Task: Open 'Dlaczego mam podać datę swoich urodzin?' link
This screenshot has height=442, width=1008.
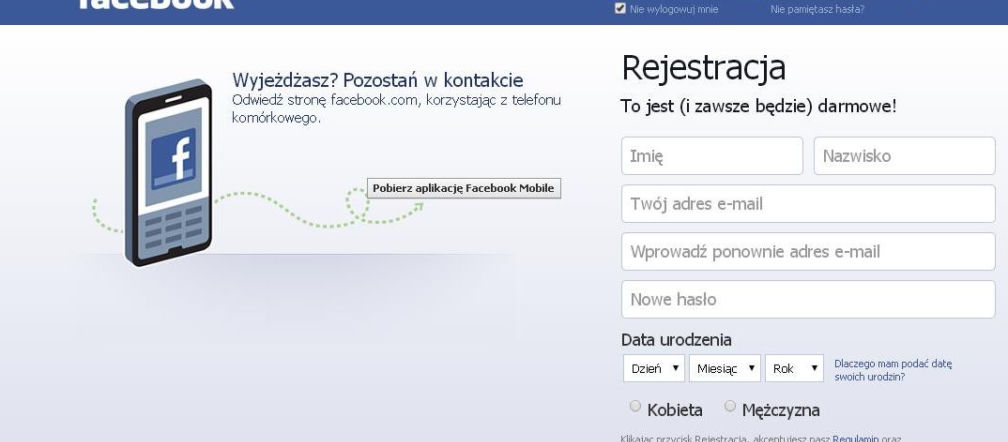Action: point(893,370)
